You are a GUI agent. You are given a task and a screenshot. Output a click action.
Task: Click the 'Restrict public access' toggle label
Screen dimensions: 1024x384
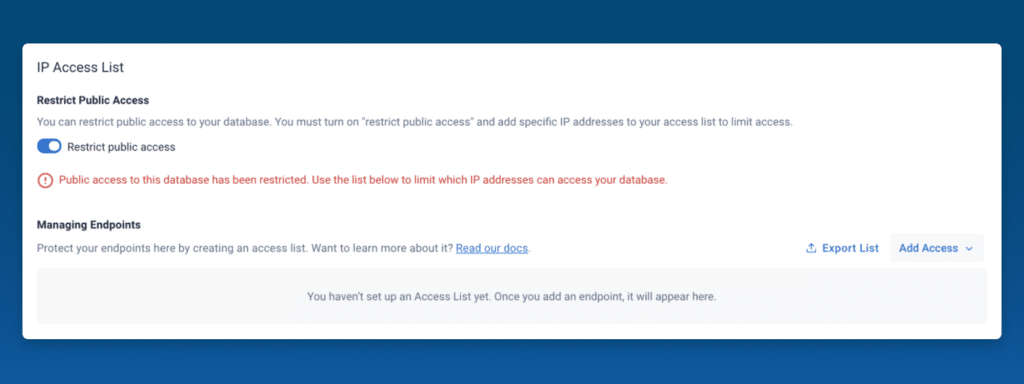(x=121, y=148)
